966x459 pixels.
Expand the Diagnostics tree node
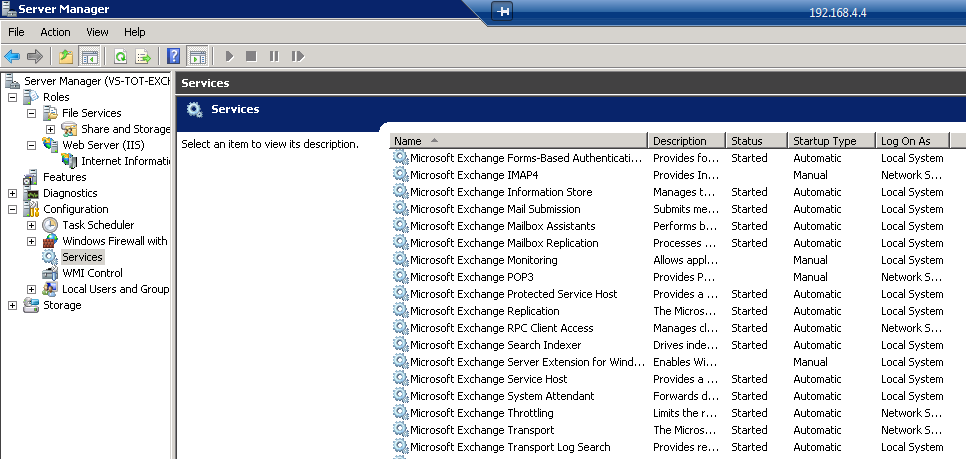(x=12, y=193)
